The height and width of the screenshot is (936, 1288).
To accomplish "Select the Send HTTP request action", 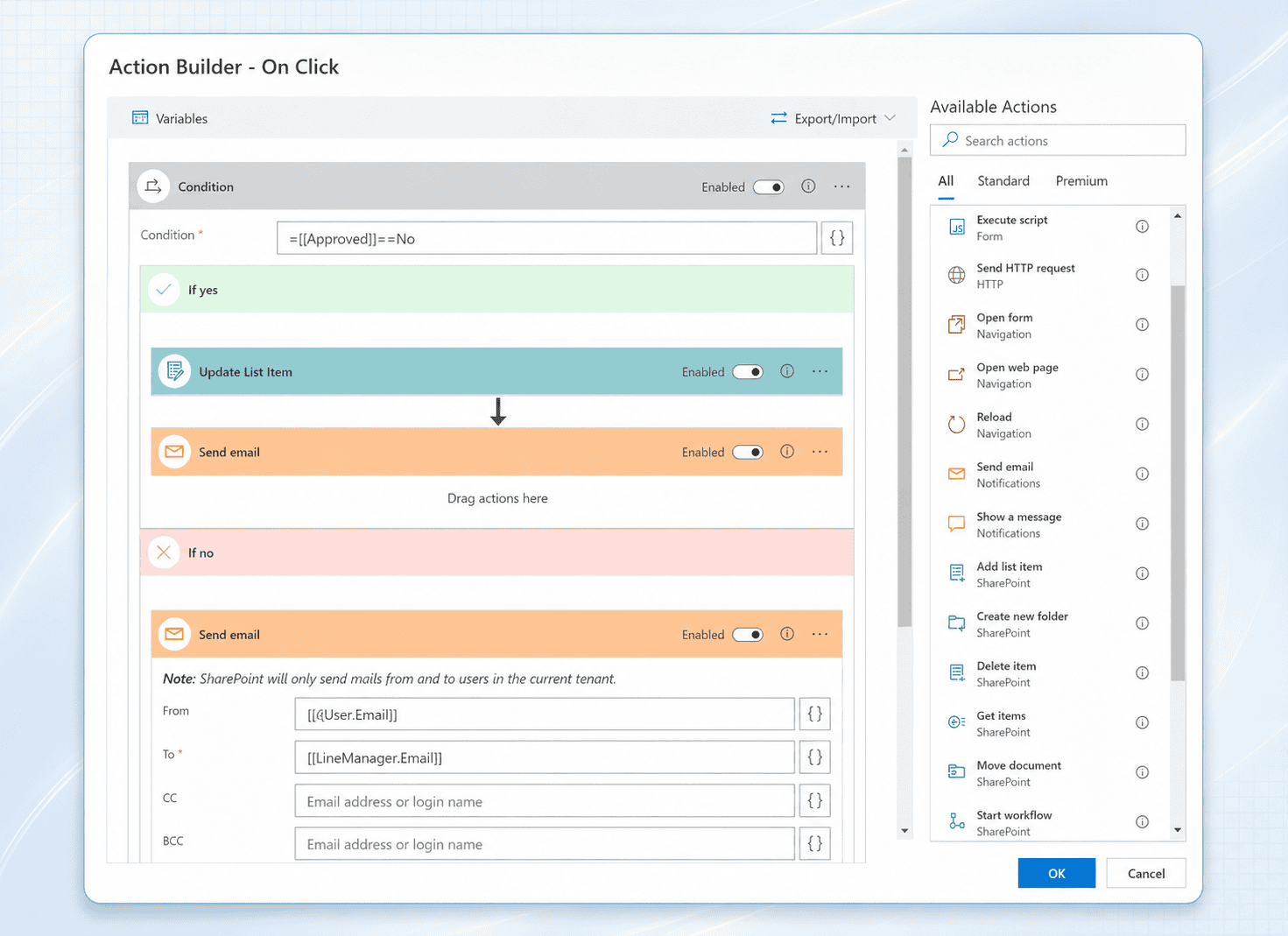I will [x=1050, y=276].
